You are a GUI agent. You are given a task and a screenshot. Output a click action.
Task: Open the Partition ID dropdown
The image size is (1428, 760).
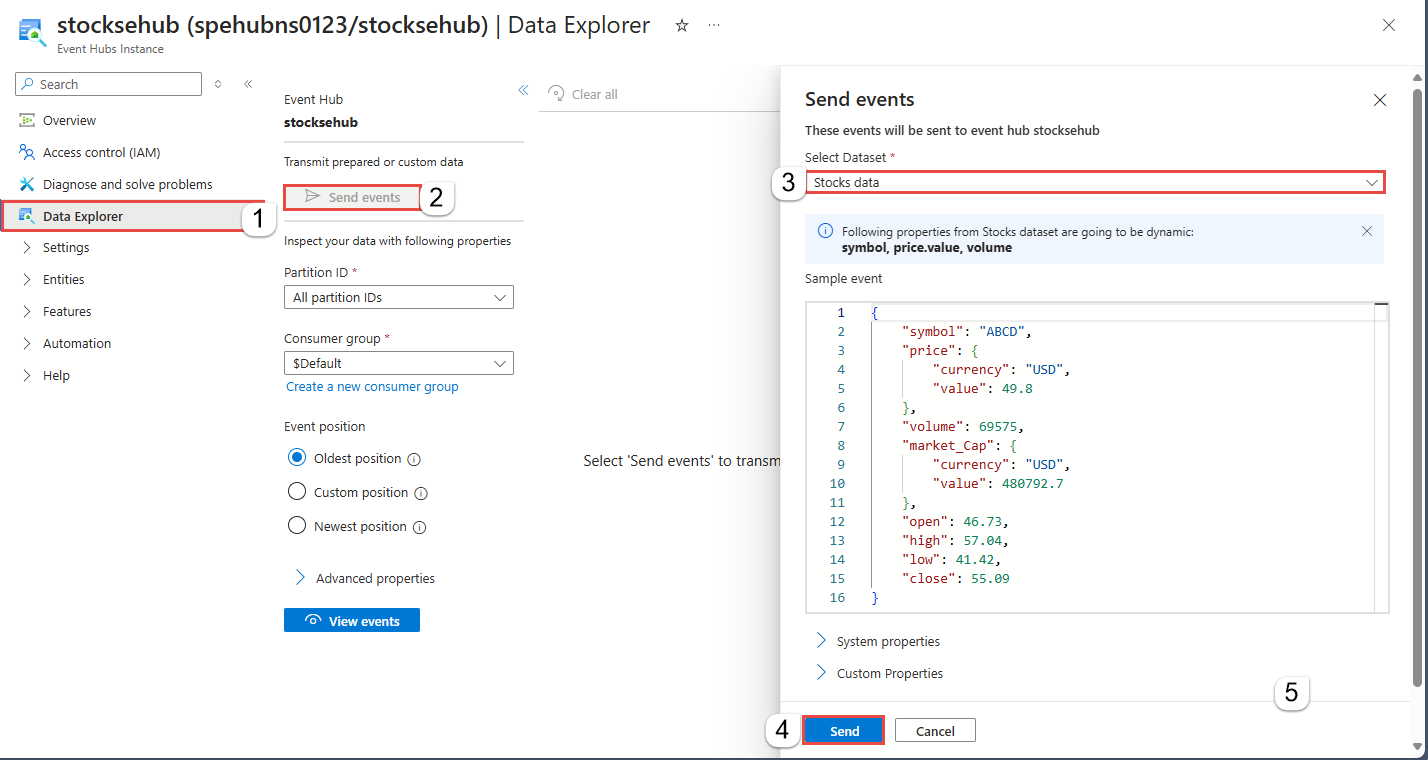pos(399,297)
